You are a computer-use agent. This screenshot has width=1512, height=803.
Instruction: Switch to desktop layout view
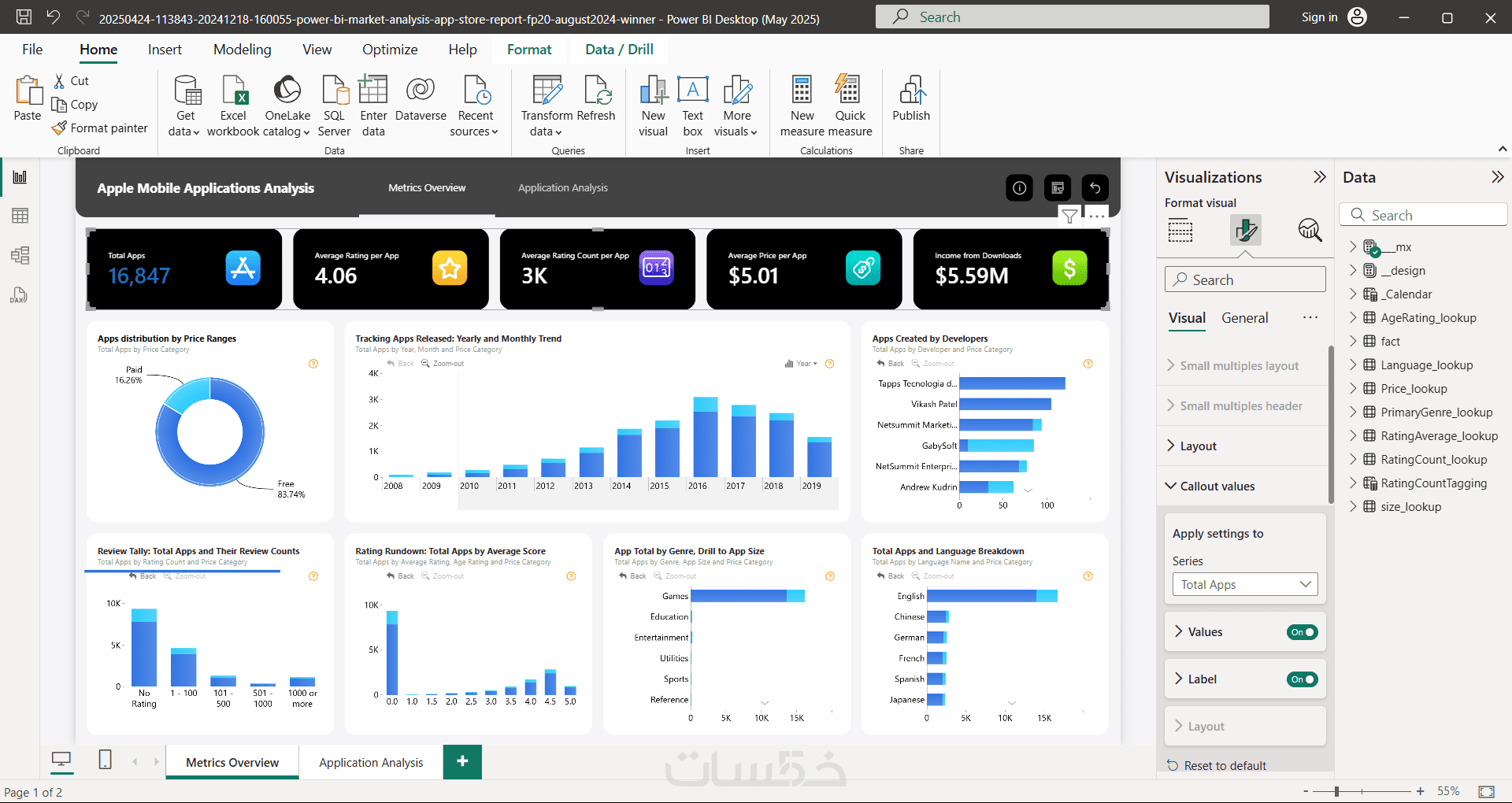pos(61,760)
